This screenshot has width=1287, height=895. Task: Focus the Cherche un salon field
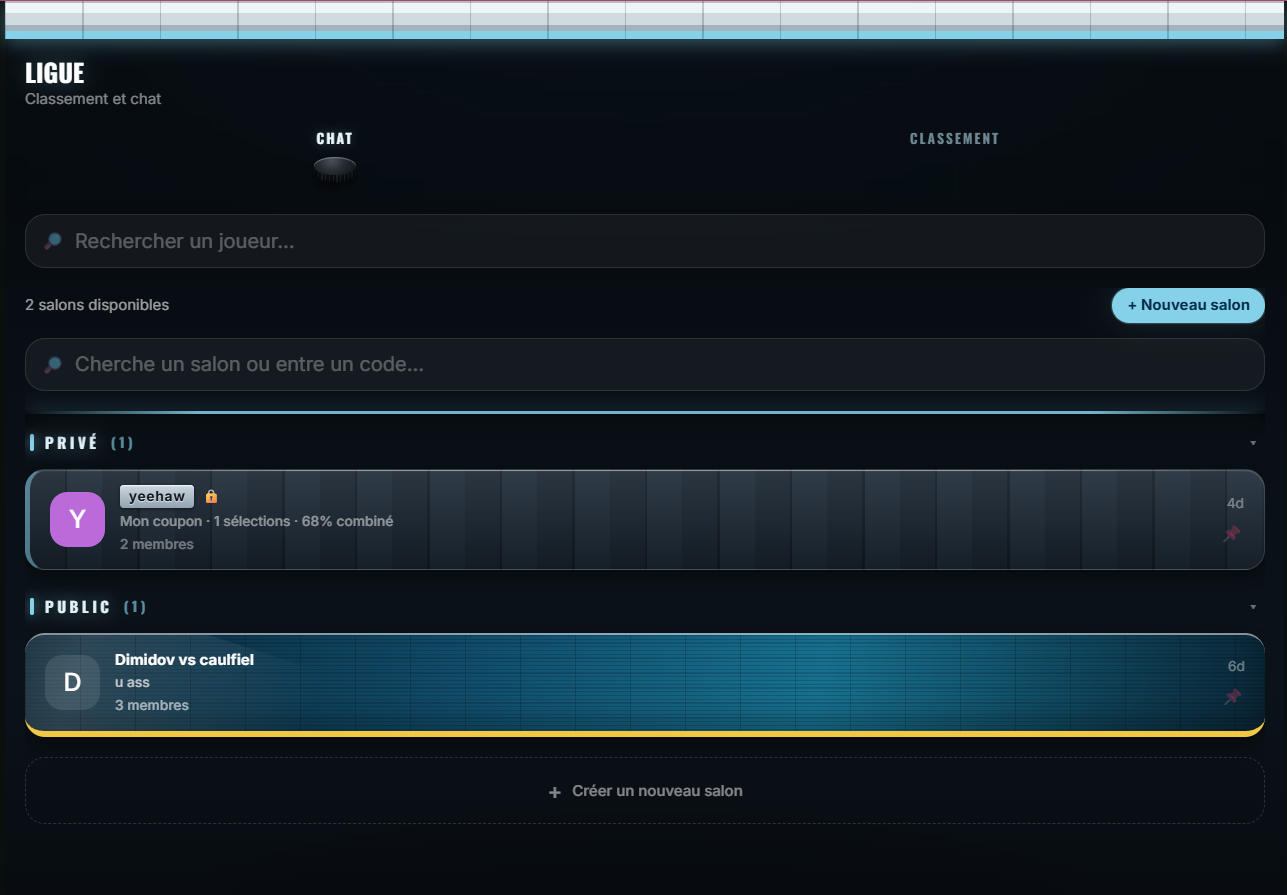645,364
